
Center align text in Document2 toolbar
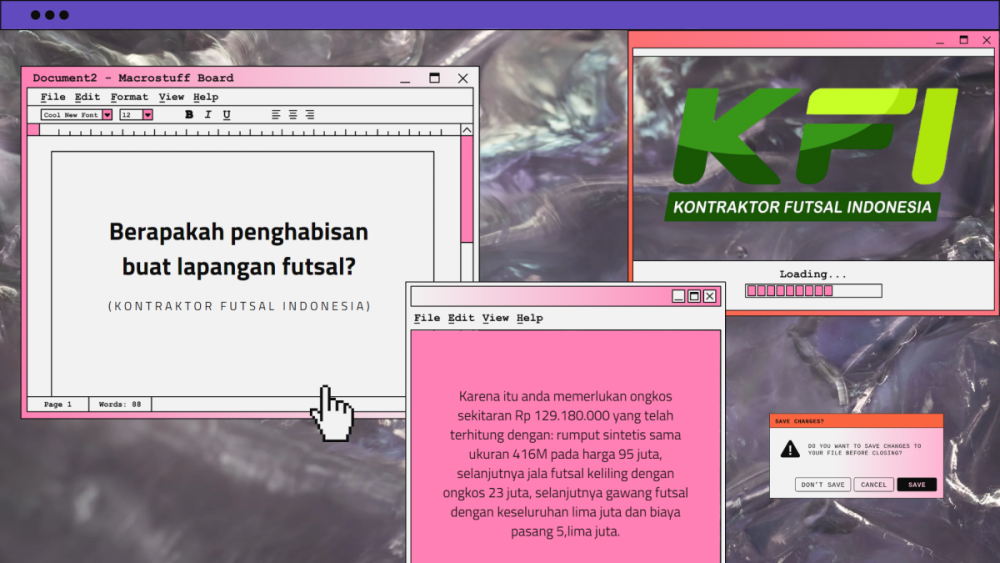coord(293,115)
